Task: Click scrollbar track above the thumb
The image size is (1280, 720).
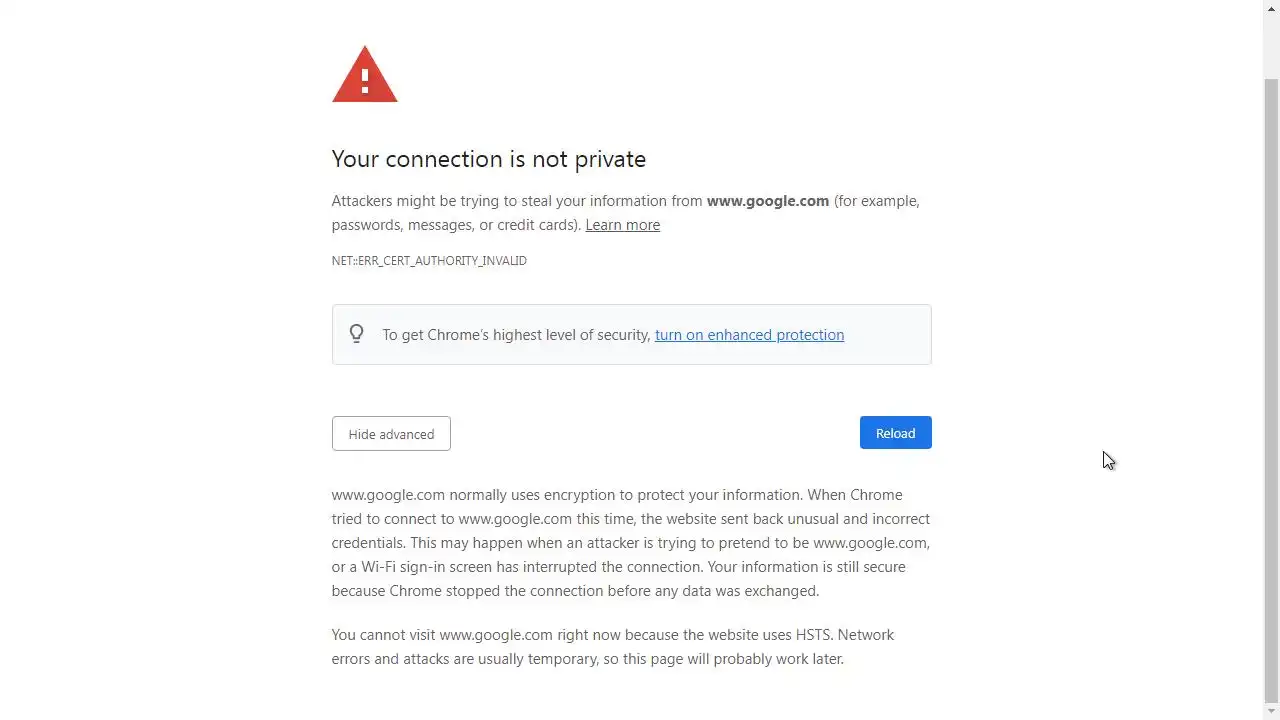Action: [1271, 45]
